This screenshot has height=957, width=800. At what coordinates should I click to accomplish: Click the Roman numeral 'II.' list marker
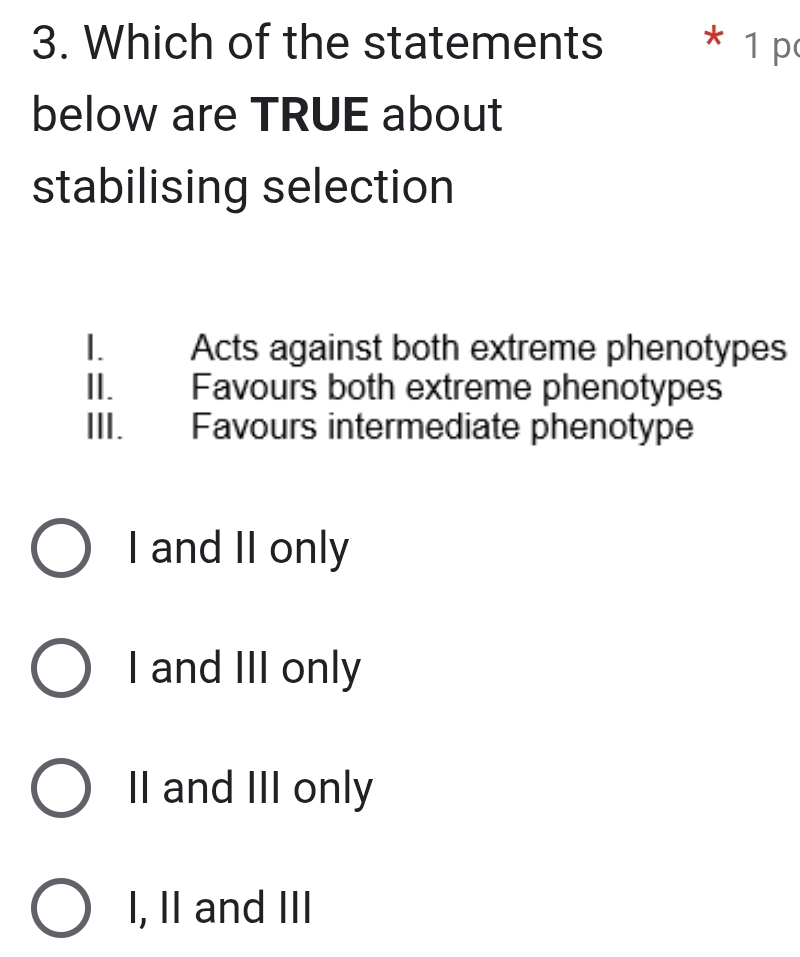click(x=97, y=388)
